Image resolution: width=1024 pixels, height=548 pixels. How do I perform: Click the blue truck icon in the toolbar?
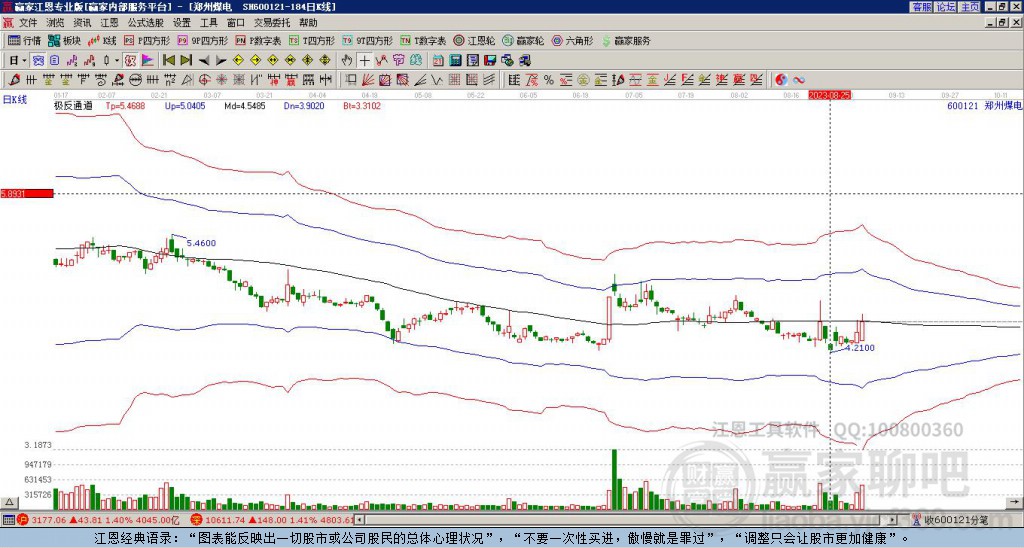[524, 61]
